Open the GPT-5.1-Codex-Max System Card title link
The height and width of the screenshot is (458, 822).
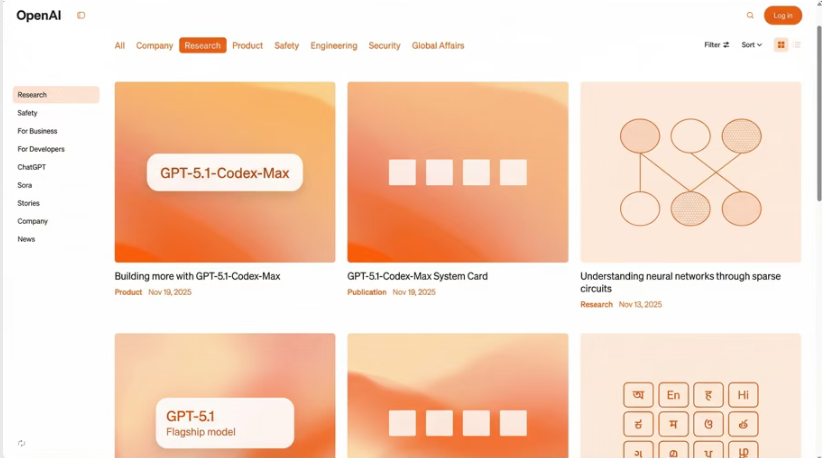tap(417, 276)
